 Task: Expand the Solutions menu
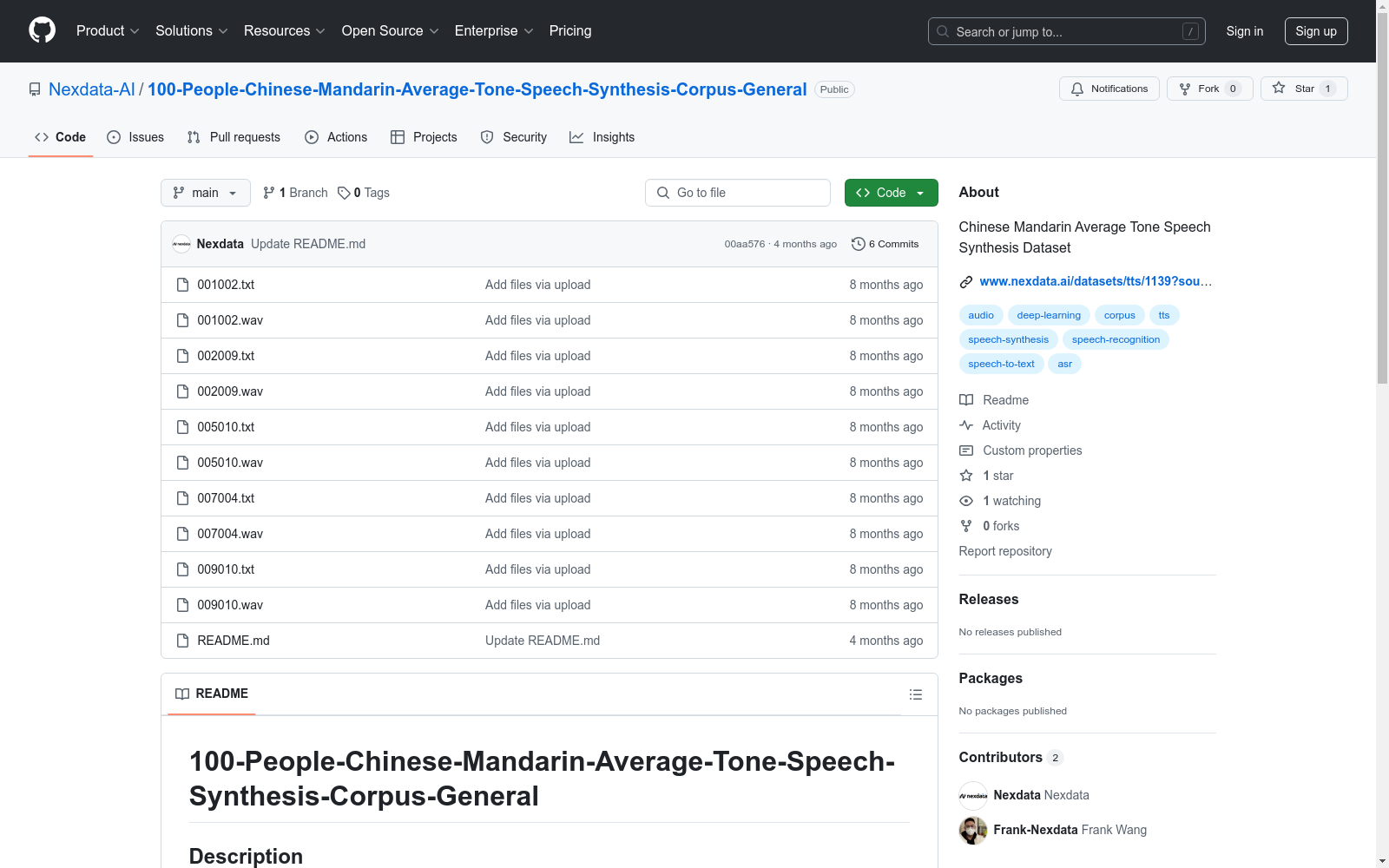[192, 31]
